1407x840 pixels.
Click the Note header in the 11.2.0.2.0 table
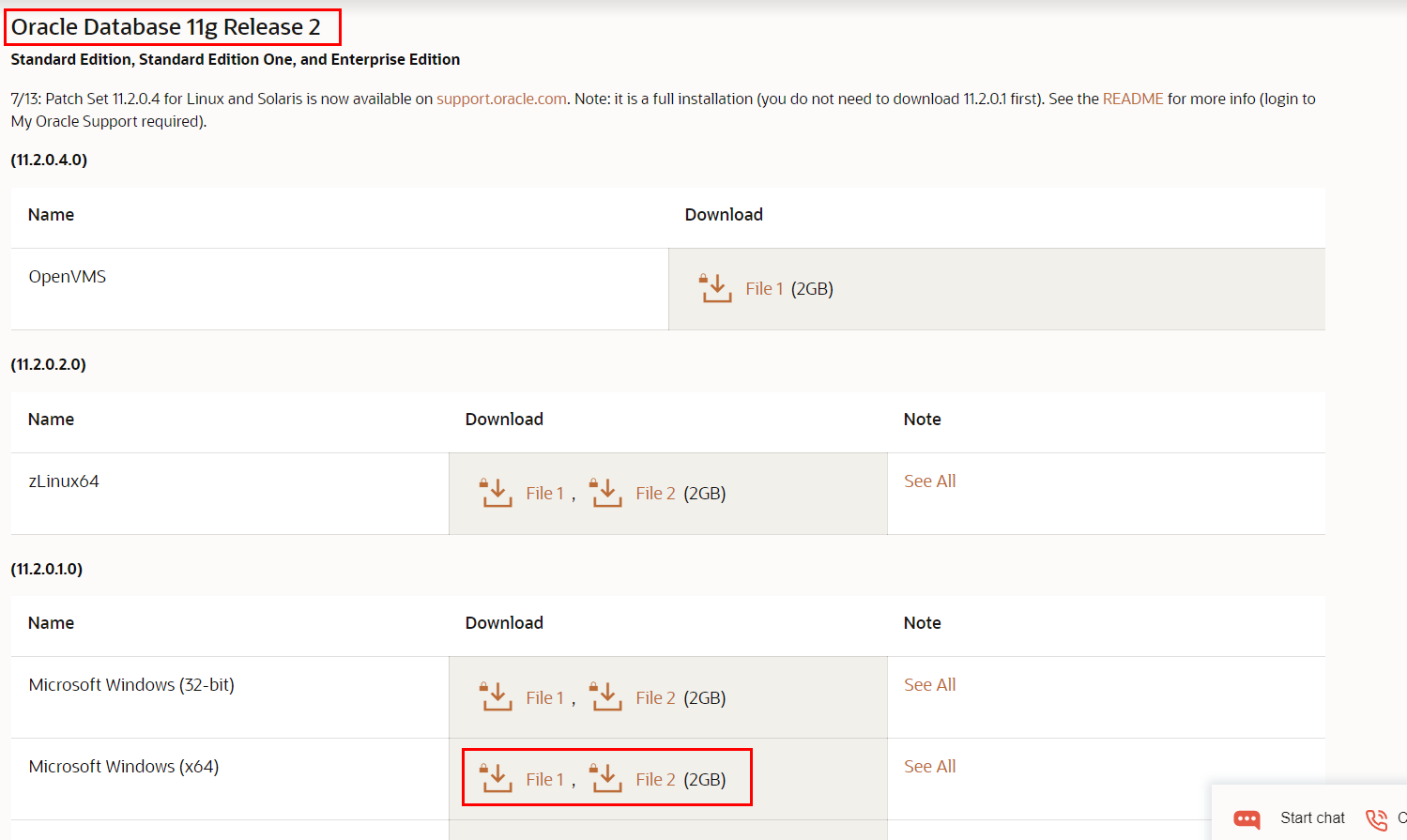922,419
